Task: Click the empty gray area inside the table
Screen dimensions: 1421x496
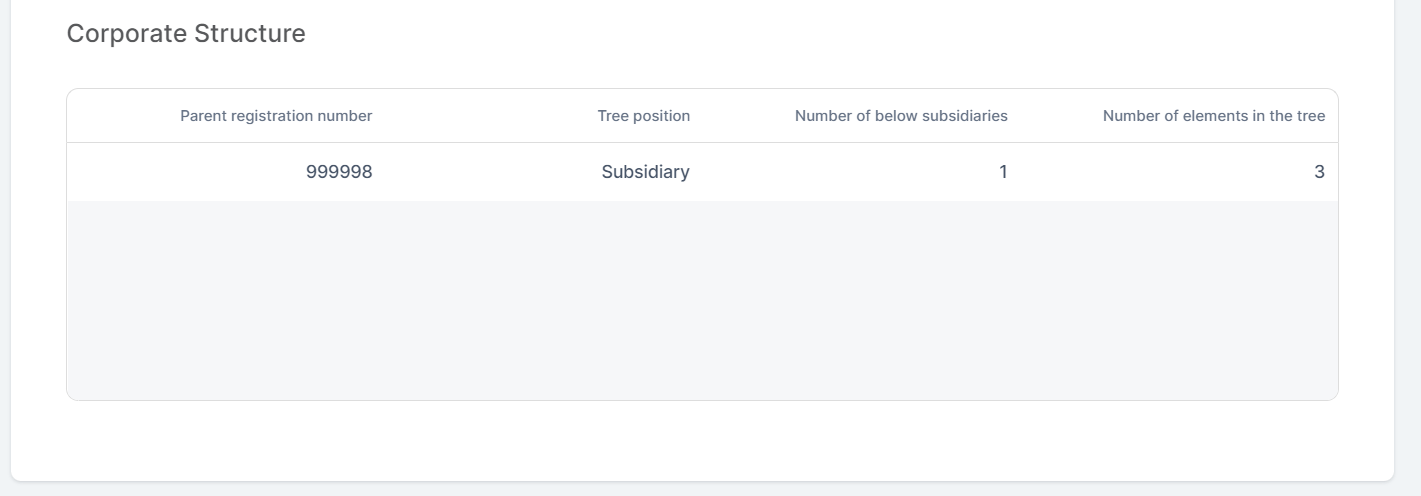Action: tap(700, 300)
